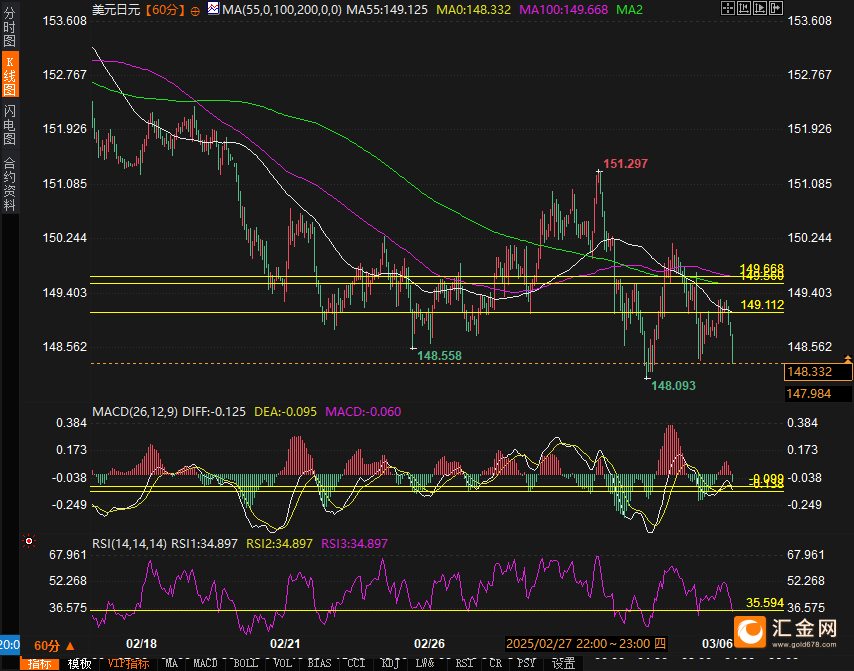Click the last chart layout icon at top right

point(775,9)
